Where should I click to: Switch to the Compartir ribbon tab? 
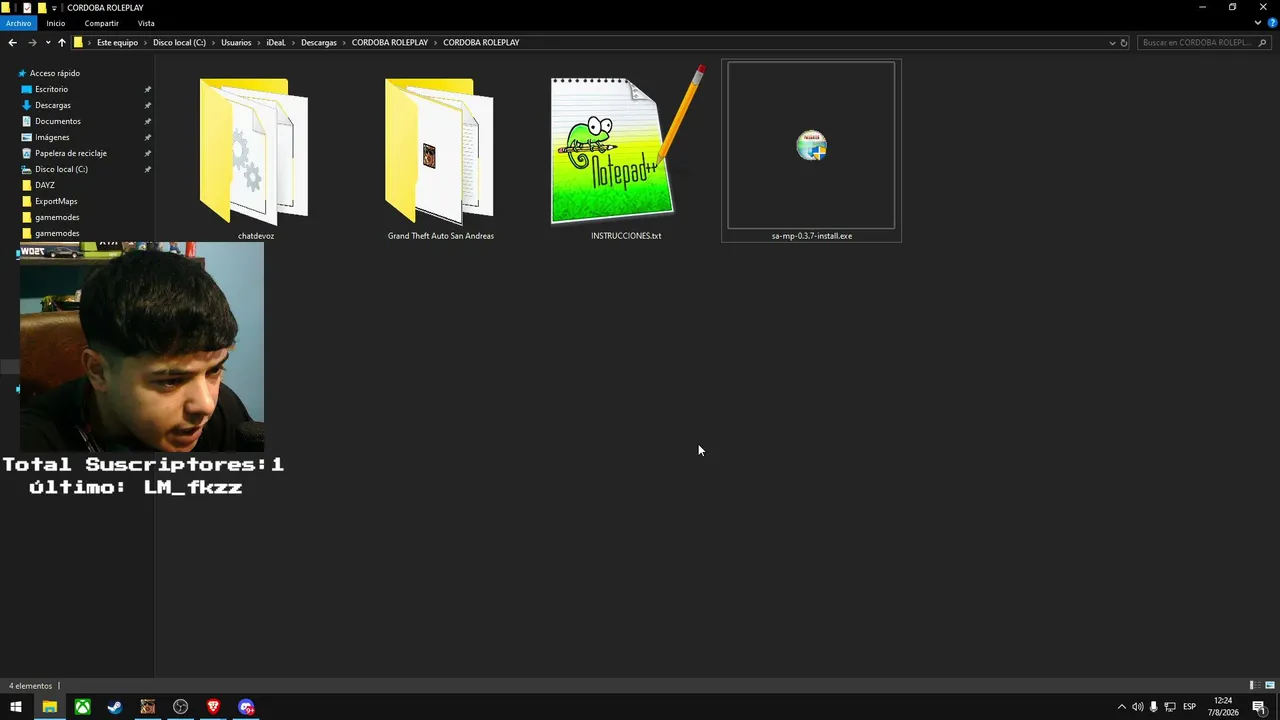click(101, 23)
